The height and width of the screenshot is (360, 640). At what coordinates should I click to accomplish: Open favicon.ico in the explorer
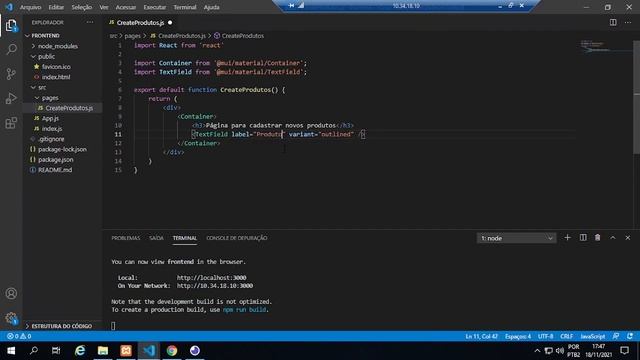click(x=56, y=67)
